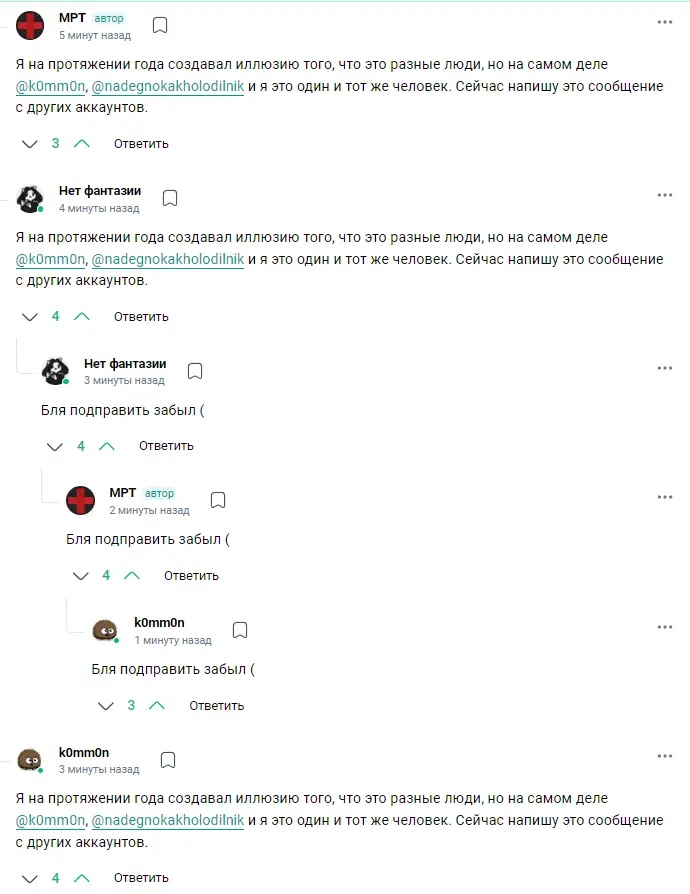Downvote МРТ's reply from 2 minutes ago
The height and width of the screenshot is (894, 690).
(x=81, y=576)
